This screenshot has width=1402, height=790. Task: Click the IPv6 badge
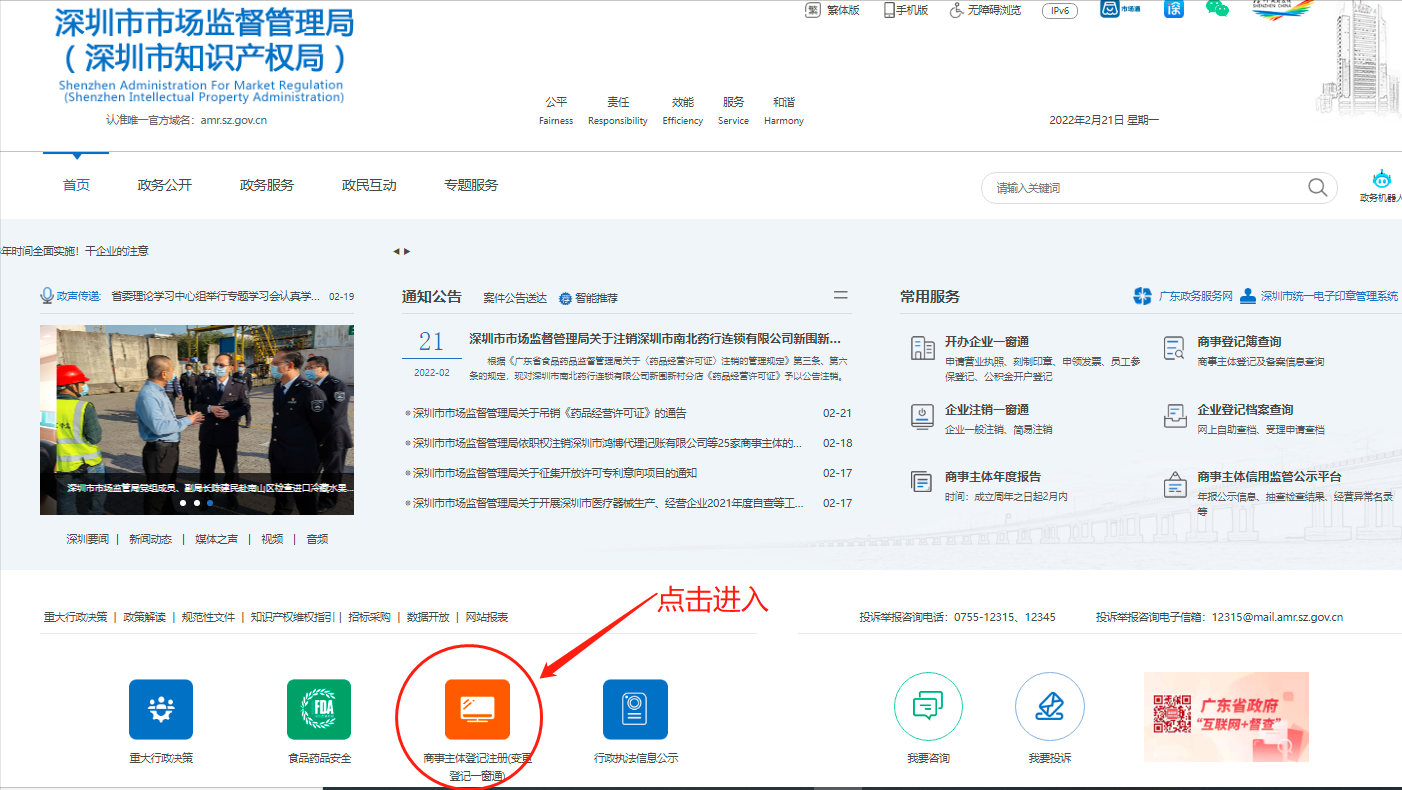[x=1059, y=11]
